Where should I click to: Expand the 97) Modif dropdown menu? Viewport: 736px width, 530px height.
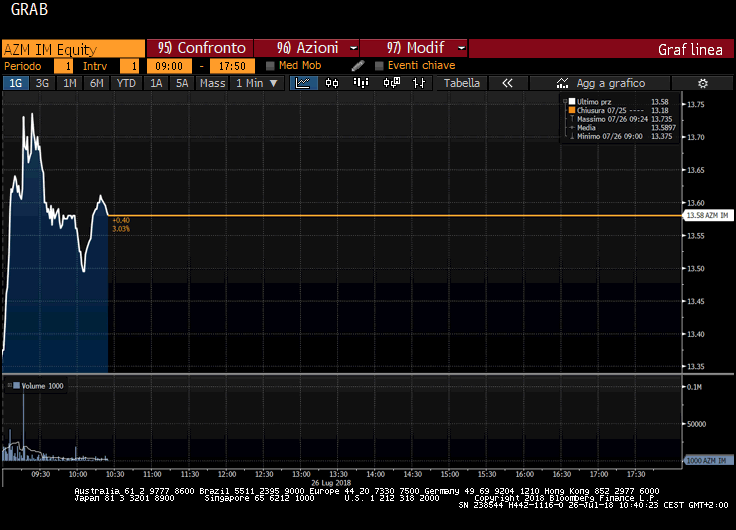click(x=460, y=48)
